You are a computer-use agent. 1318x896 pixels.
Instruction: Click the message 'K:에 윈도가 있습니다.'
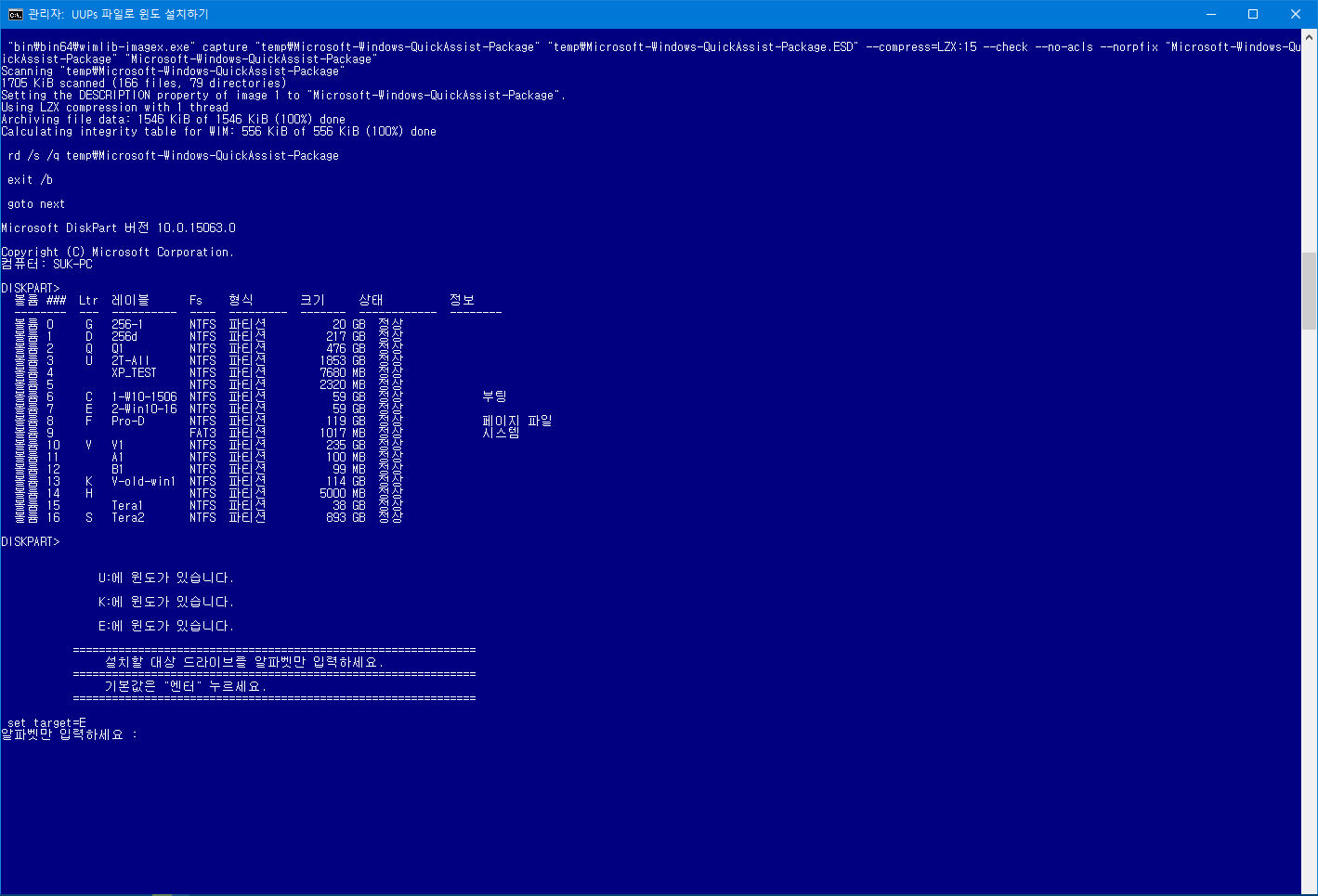point(166,602)
